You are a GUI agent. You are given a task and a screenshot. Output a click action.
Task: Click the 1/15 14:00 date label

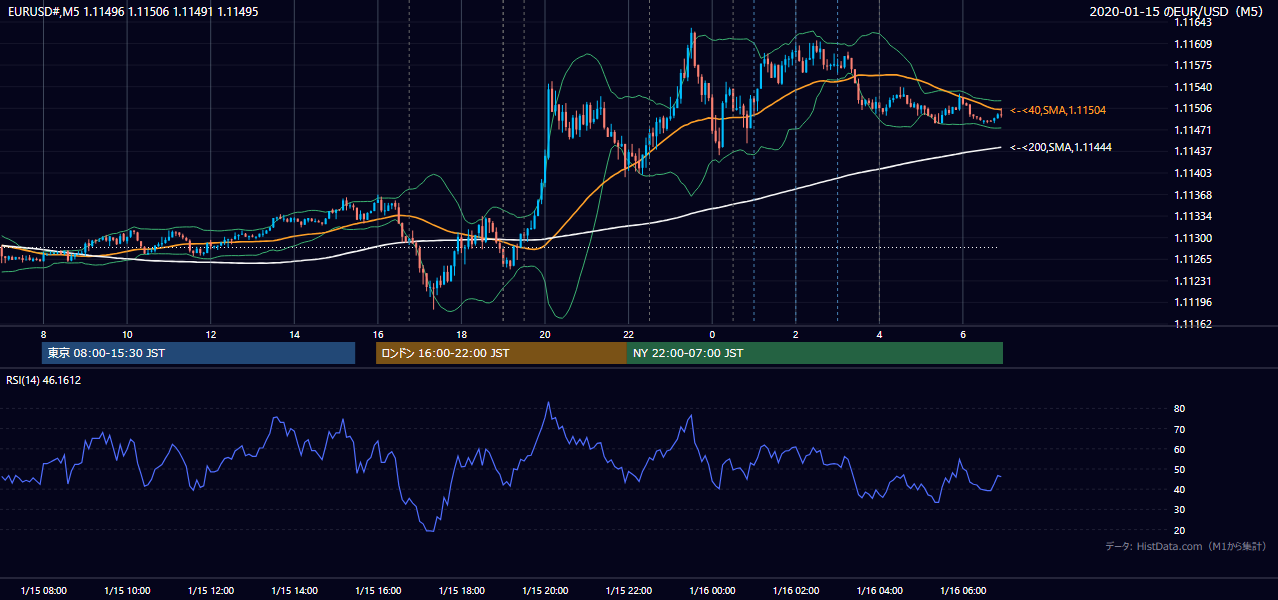click(294, 591)
